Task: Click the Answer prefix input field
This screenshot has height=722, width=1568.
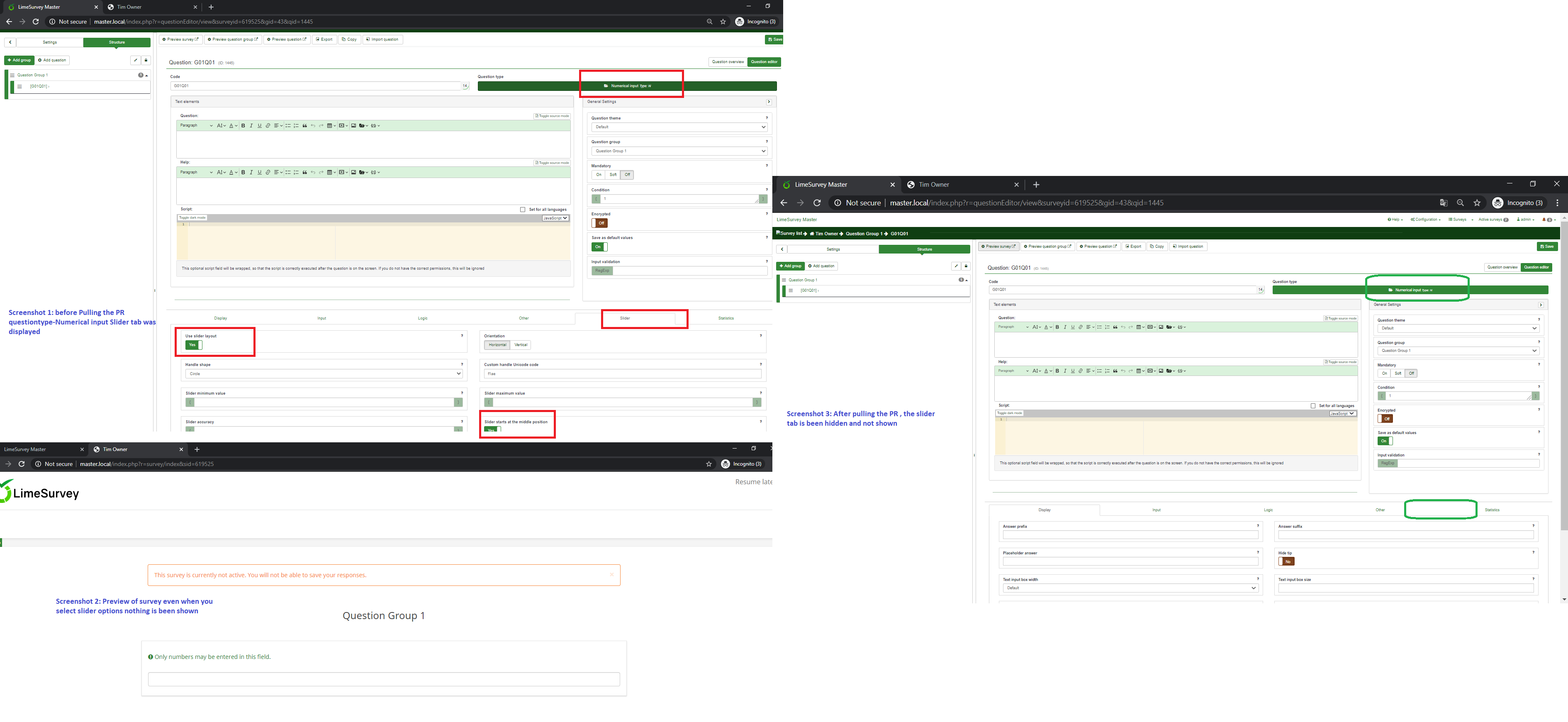Action: pyautogui.click(x=1130, y=535)
